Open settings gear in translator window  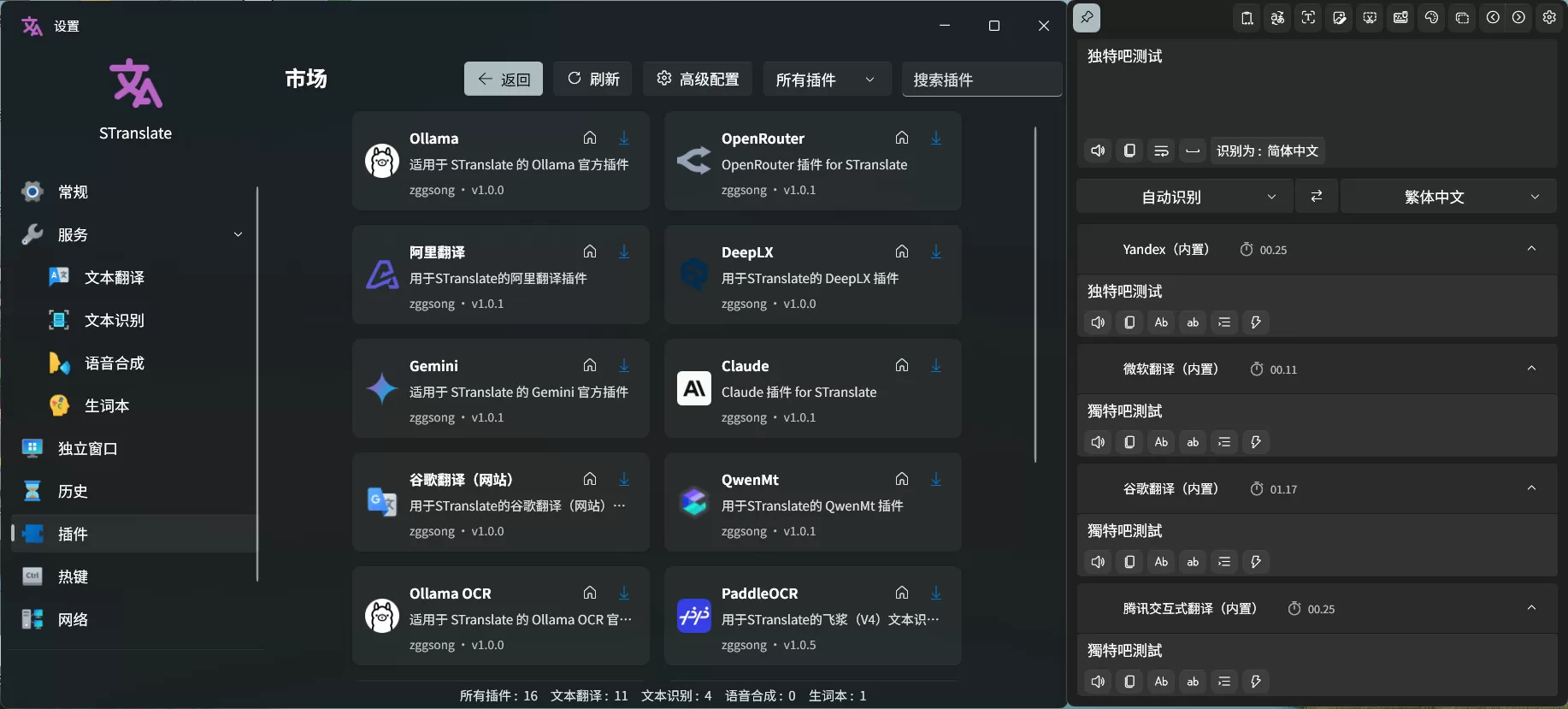tap(1549, 17)
